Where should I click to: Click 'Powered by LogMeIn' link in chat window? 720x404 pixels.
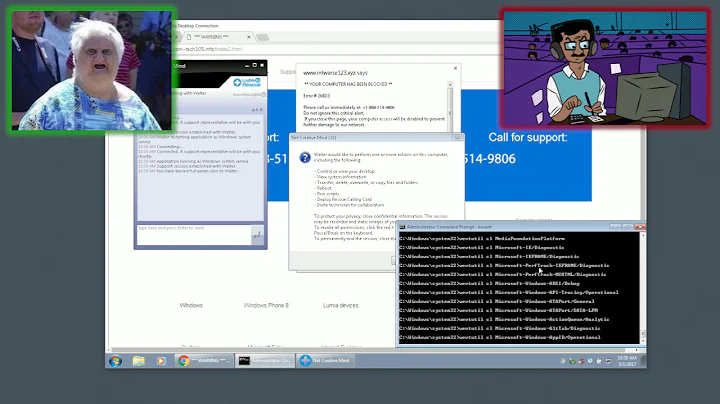pos(248,94)
